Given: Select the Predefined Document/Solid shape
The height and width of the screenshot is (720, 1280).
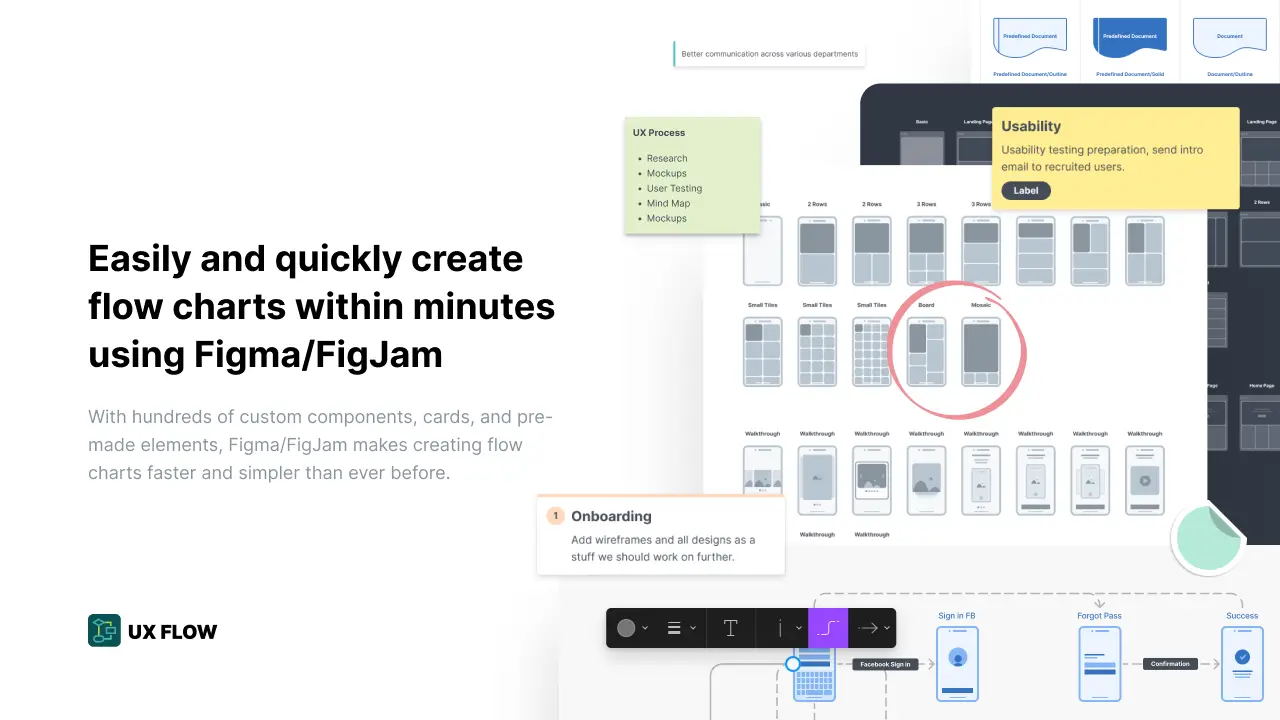Looking at the screenshot, I should [x=1130, y=38].
